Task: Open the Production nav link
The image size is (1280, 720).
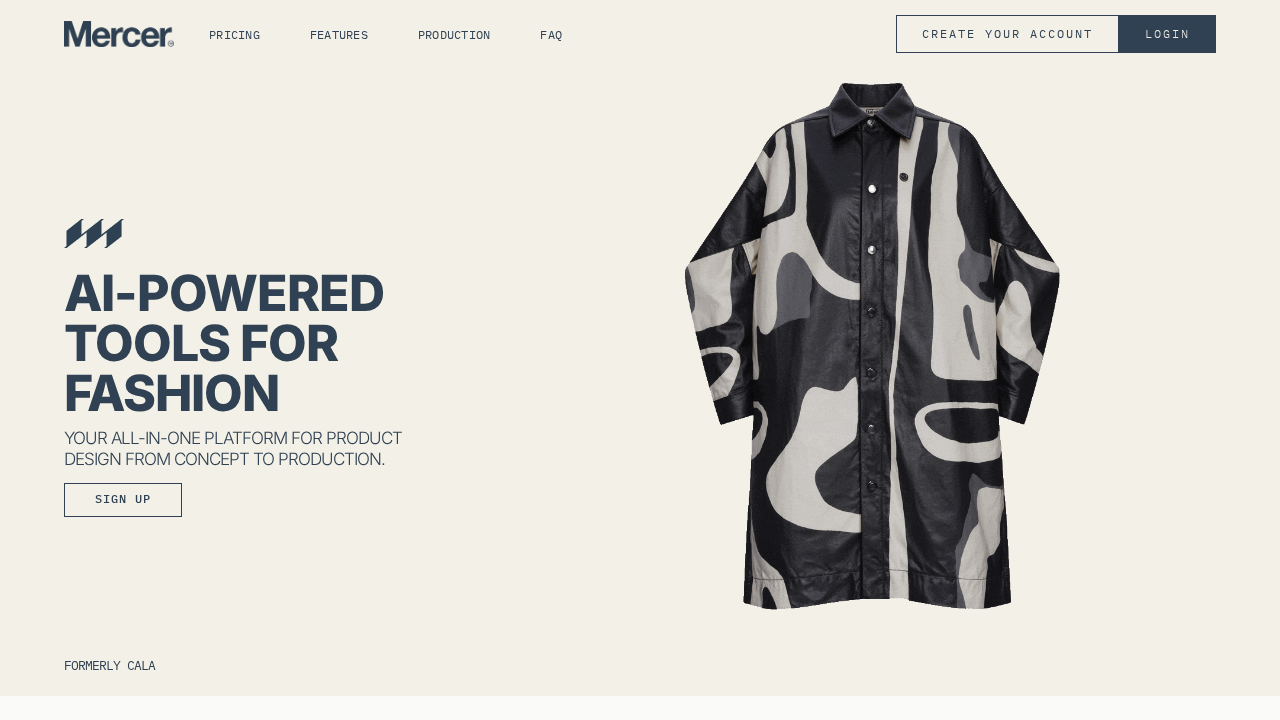Action: (x=454, y=35)
